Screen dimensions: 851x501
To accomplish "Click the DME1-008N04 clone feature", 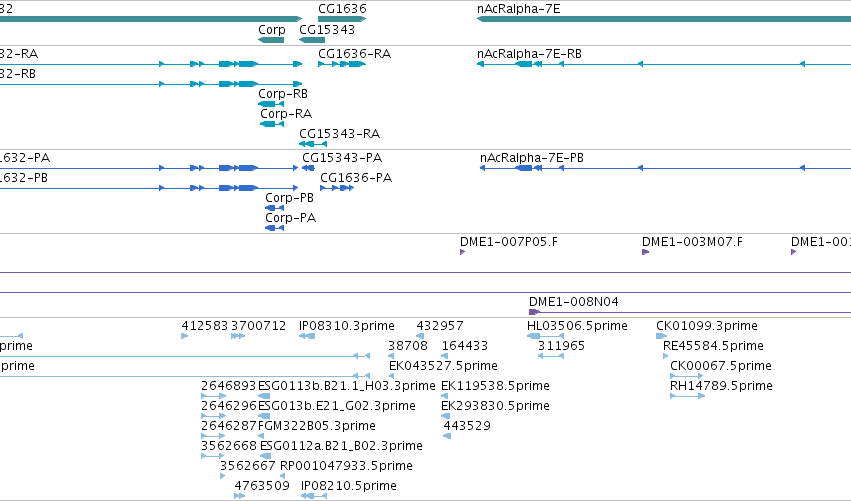I will click(690, 312).
